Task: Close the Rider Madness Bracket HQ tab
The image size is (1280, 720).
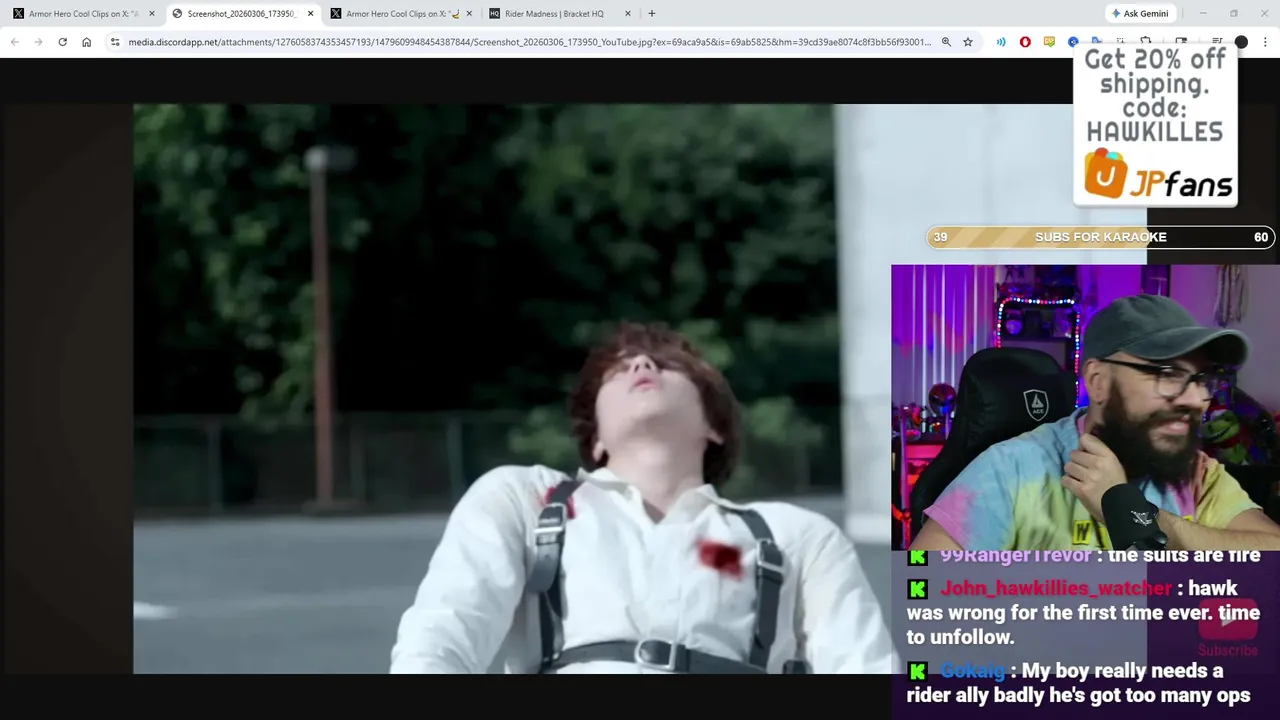Action: [x=628, y=13]
